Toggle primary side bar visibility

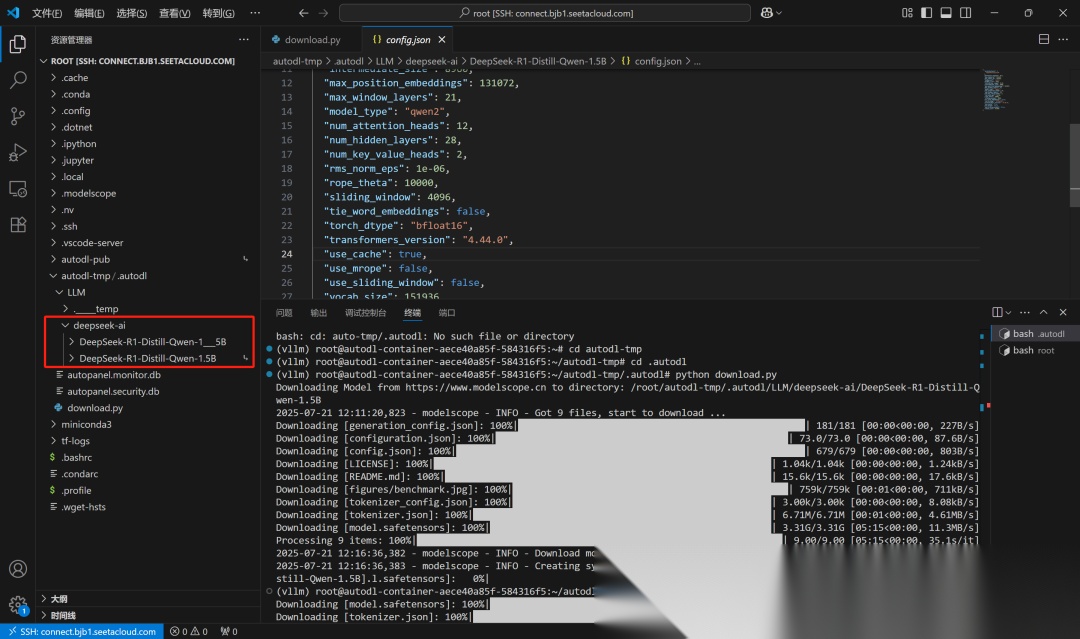tap(926, 13)
